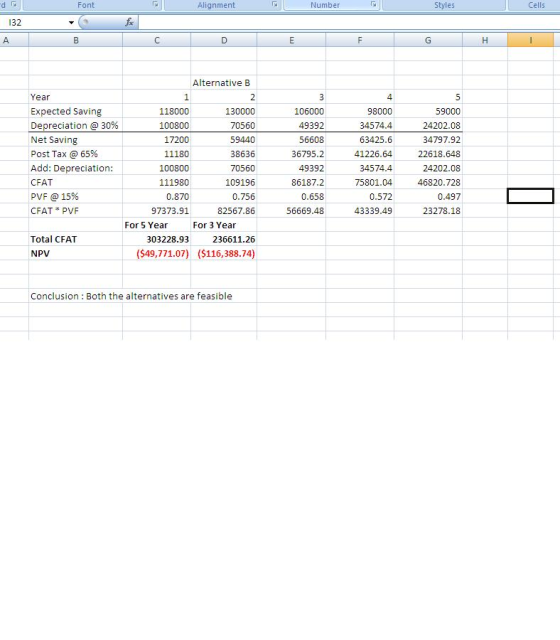Select Net Saving value 56608

[x=291, y=140]
